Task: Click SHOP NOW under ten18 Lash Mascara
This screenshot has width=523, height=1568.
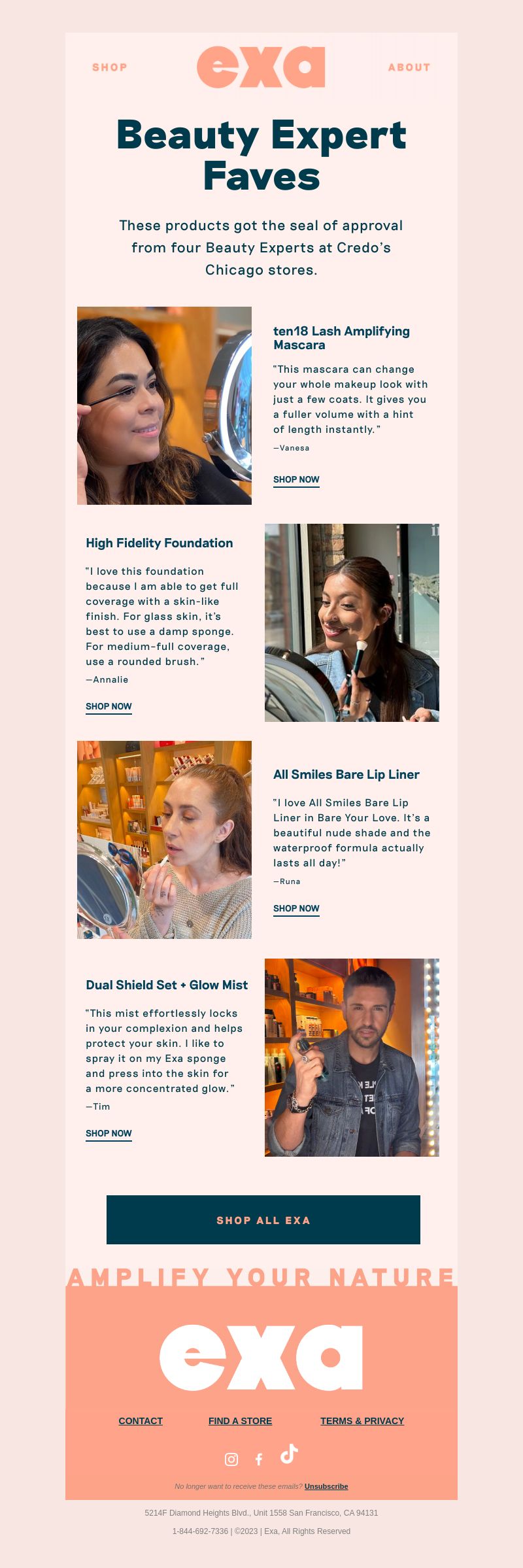Action: (x=296, y=480)
